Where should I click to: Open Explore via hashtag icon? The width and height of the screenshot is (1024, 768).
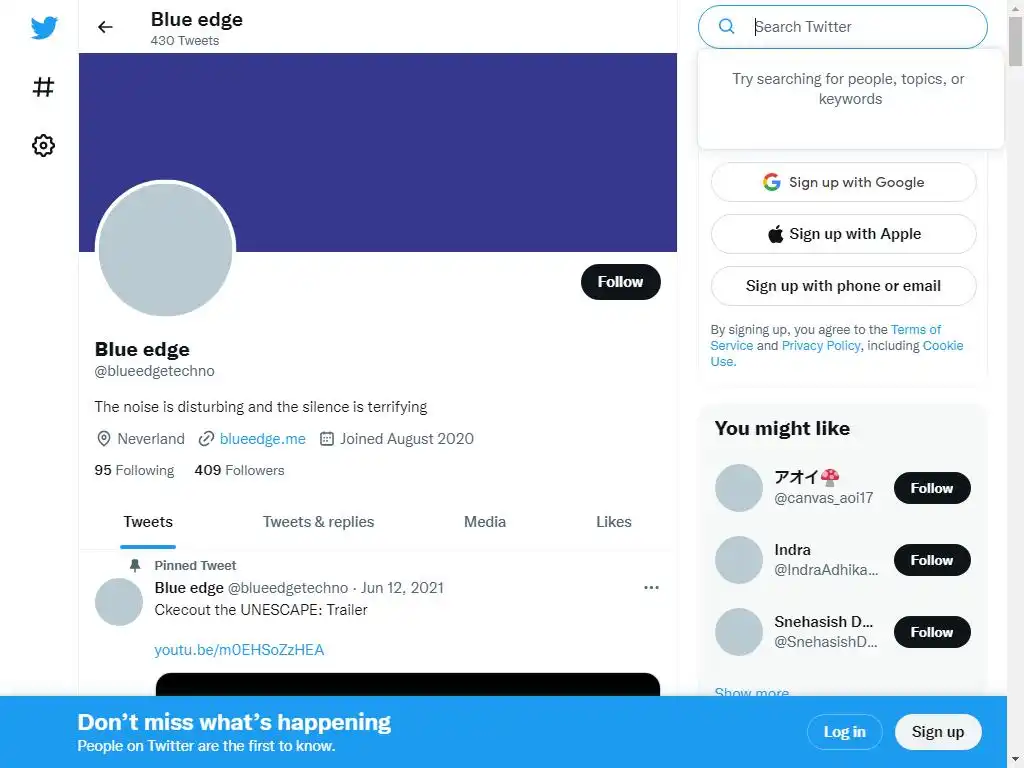43,87
